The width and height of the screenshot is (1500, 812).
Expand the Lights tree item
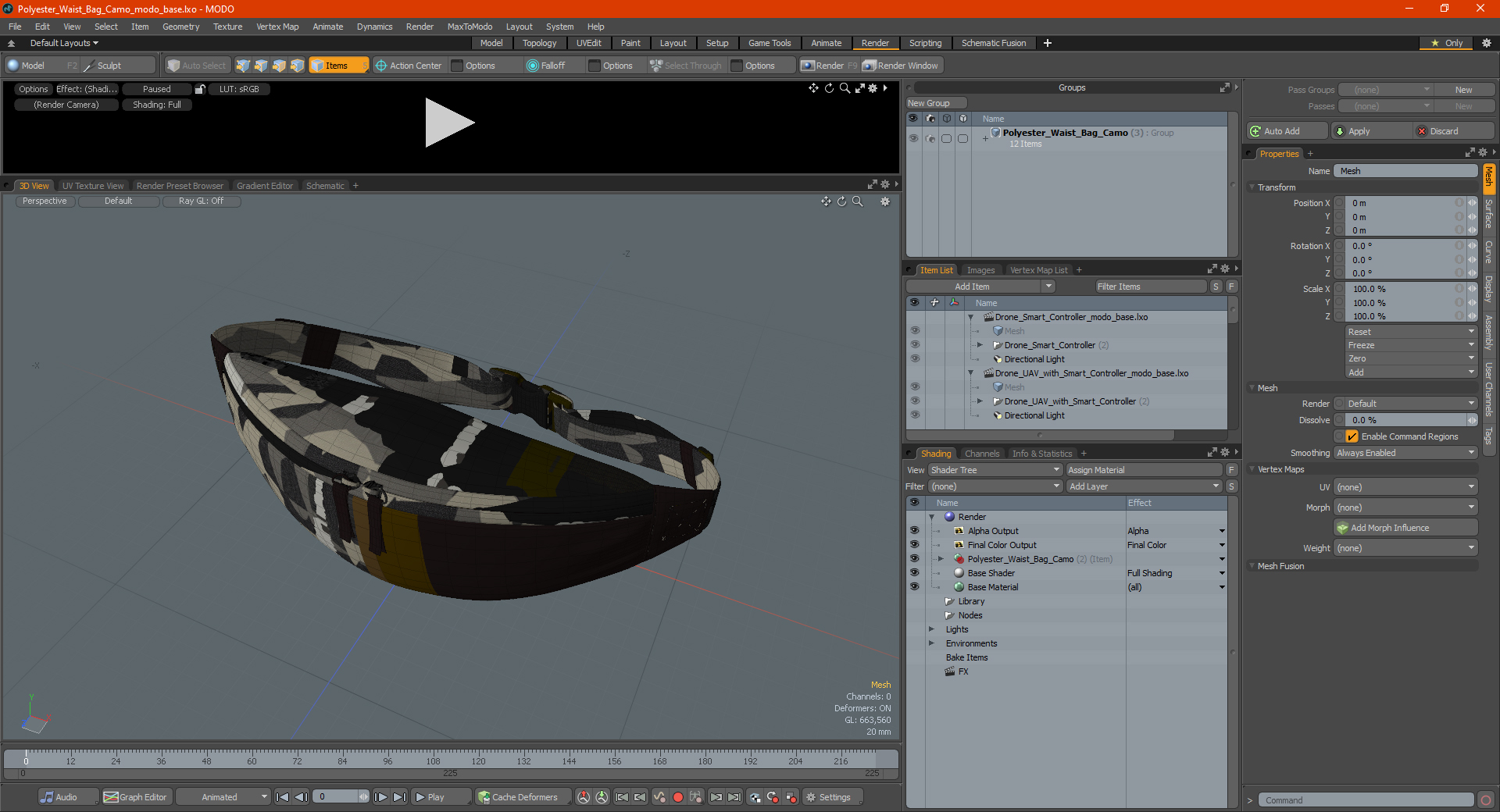click(931, 629)
